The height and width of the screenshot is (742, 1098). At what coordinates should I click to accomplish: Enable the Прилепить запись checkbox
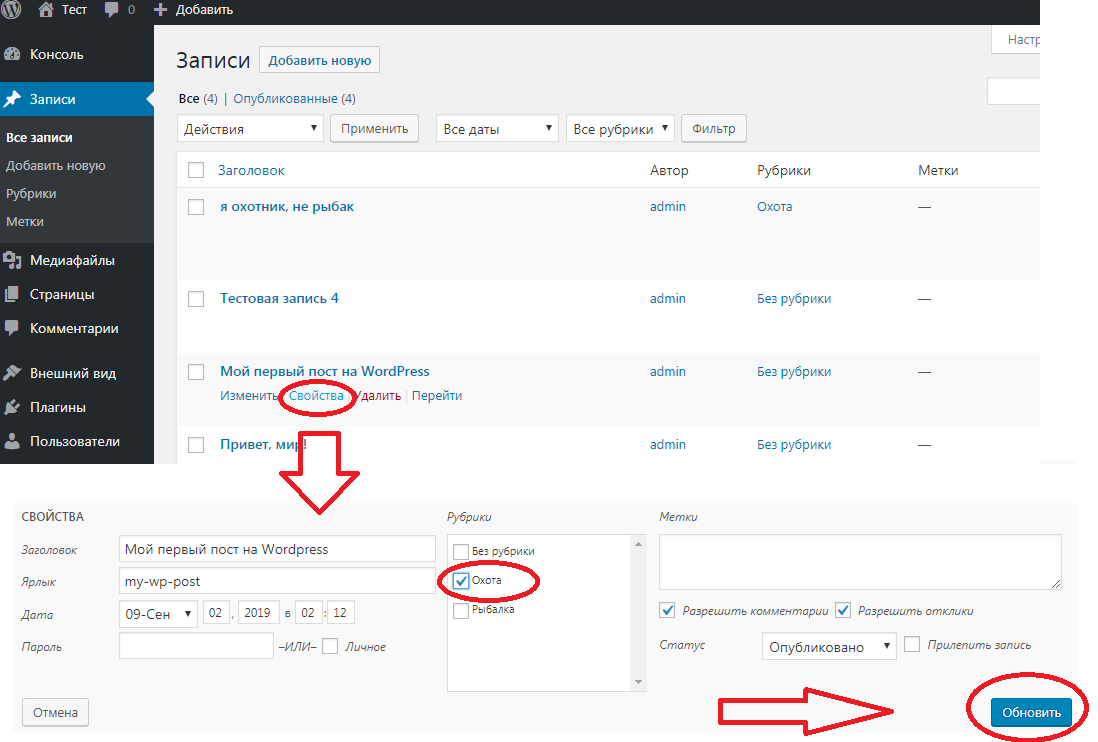(x=912, y=645)
